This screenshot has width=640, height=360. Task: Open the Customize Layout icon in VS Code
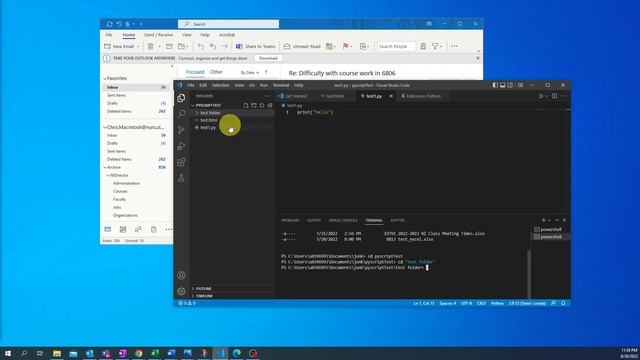click(520, 85)
